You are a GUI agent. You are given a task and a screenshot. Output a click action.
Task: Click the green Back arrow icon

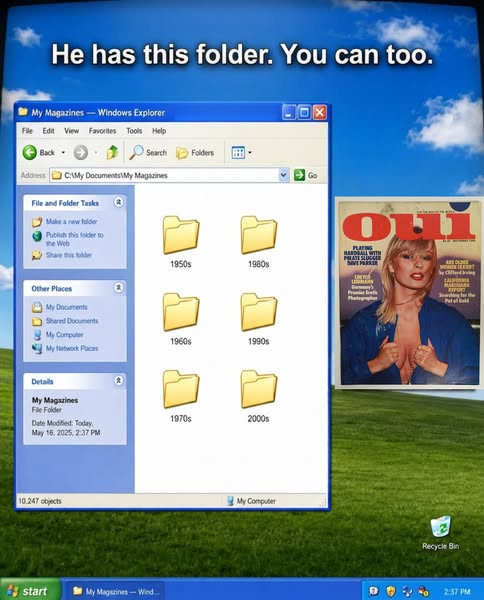(29, 152)
